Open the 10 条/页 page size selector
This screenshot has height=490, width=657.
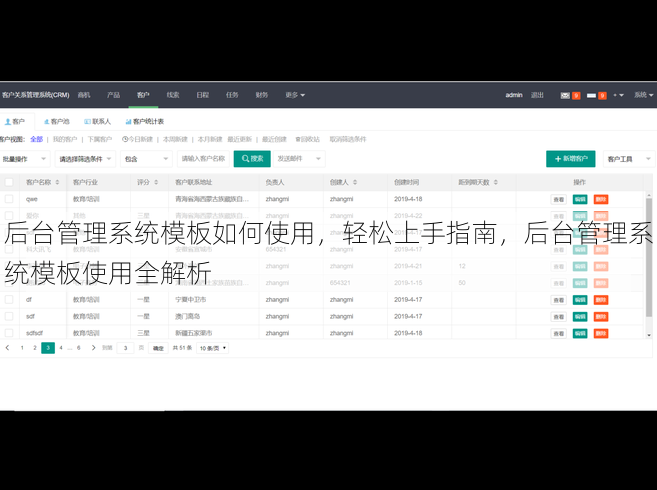coord(212,348)
